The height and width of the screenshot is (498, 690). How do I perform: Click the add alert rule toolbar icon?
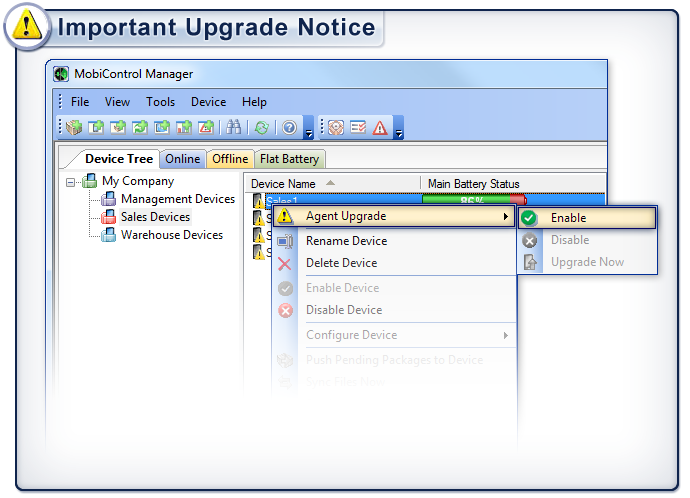[x=206, y=128]
